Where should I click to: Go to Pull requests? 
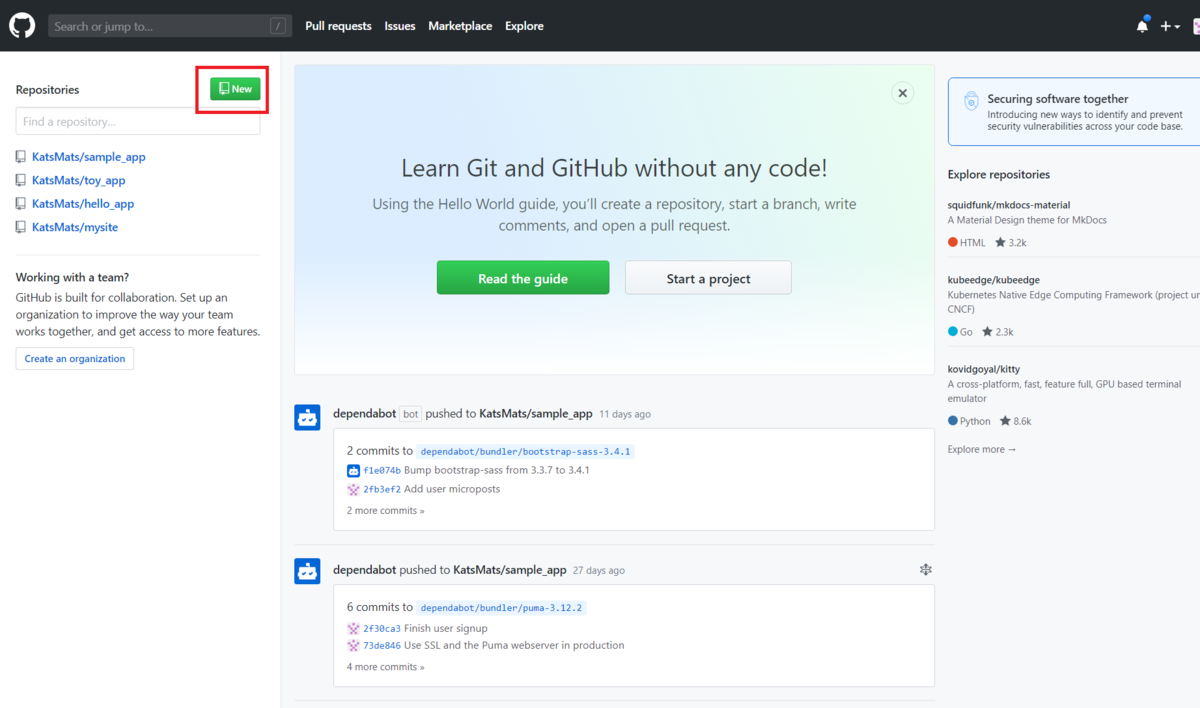coord(338,26)
